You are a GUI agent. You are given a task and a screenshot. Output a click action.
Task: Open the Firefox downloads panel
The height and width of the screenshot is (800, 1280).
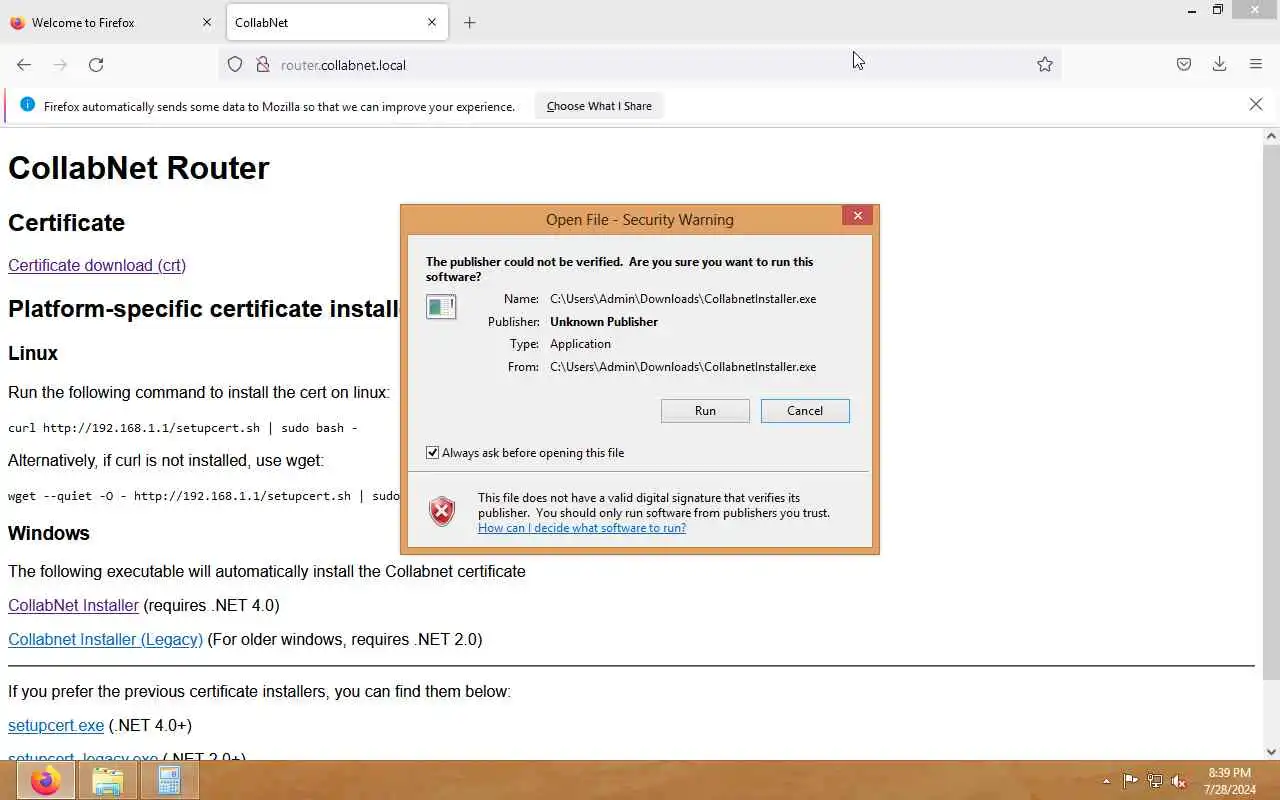point(1220,65)
